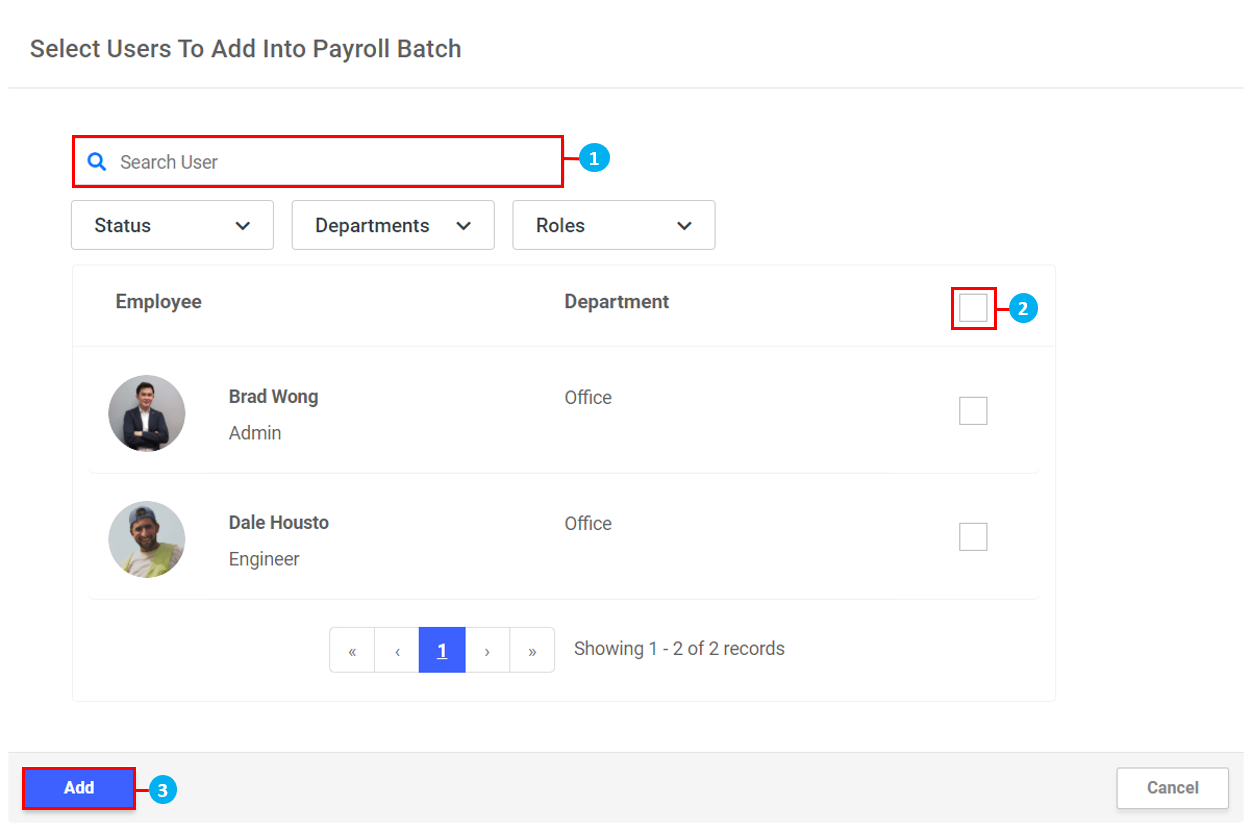
Task: Select Dale Housto's checkbox
Action: [x=973, y=537]
